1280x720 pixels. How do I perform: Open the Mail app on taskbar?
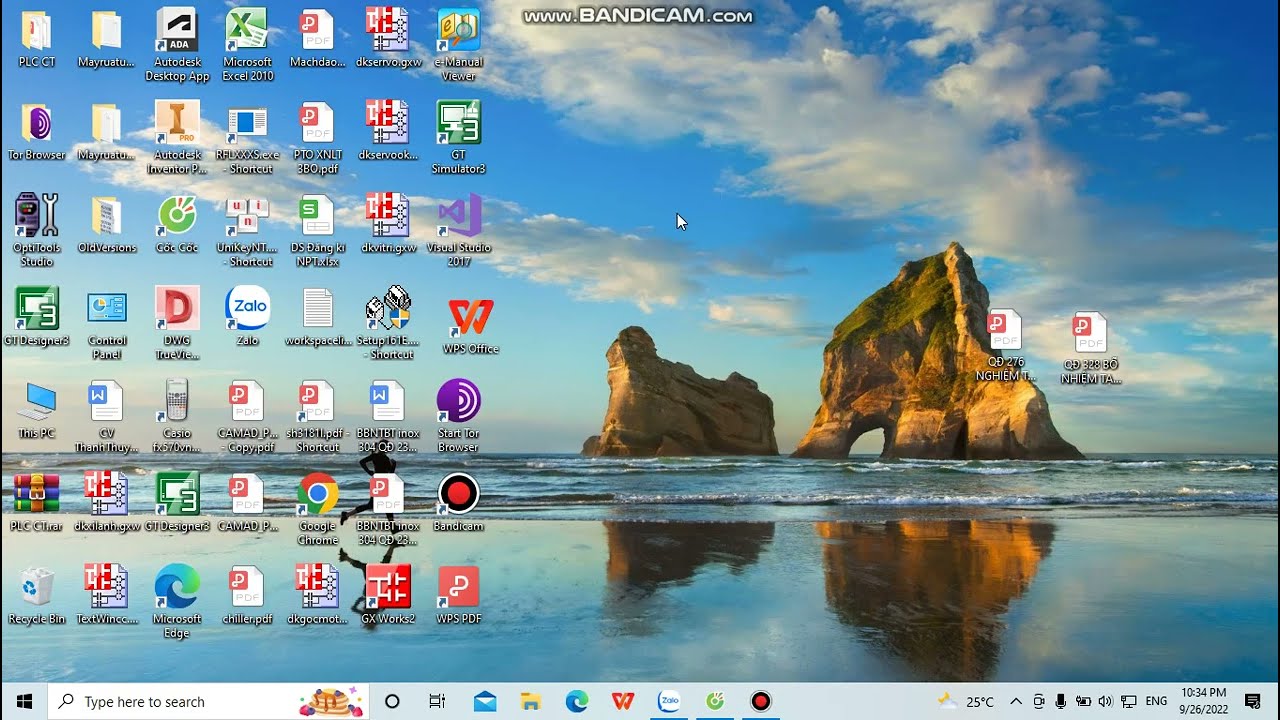[485, 701]
